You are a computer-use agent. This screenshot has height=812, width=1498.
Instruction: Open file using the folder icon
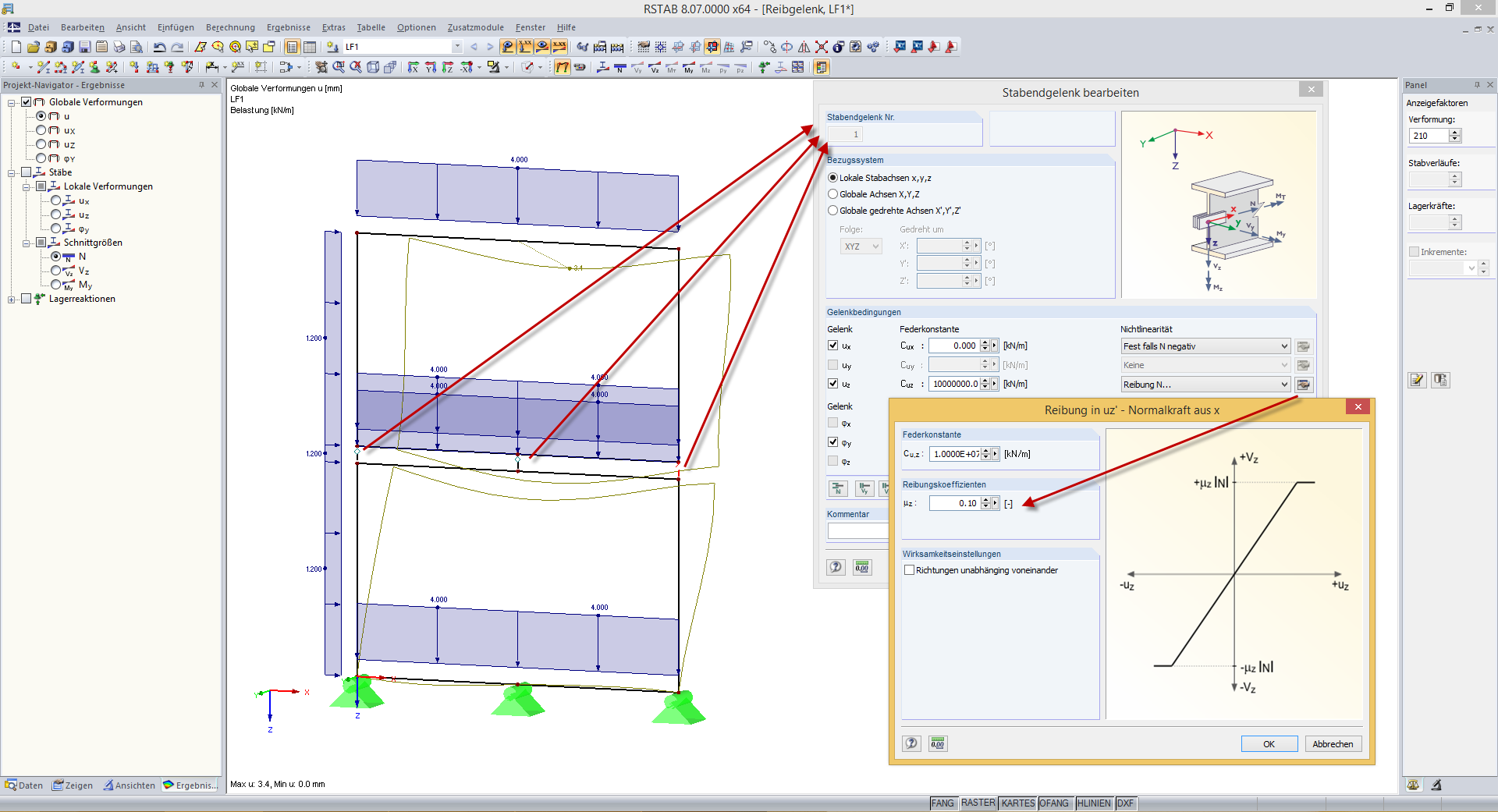34,47
